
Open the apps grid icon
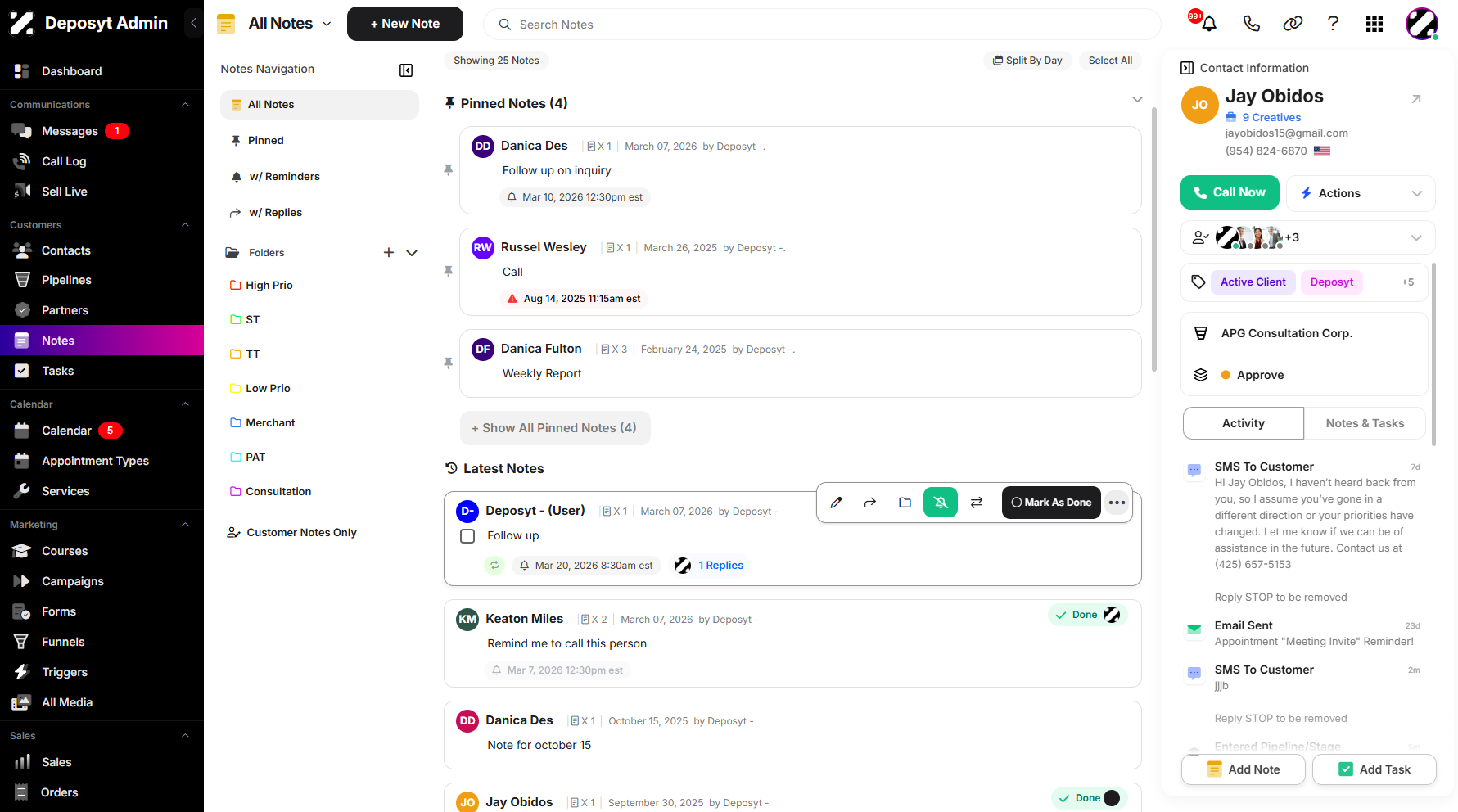point(1374,24)
